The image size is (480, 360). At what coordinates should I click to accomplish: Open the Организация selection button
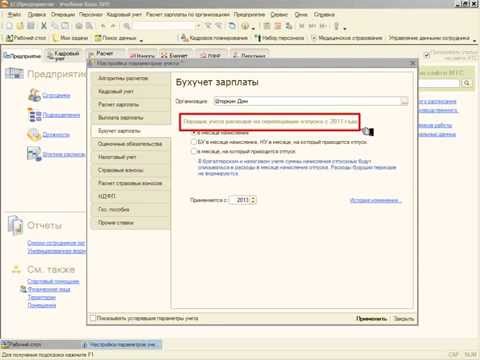[x=404, y=101]
